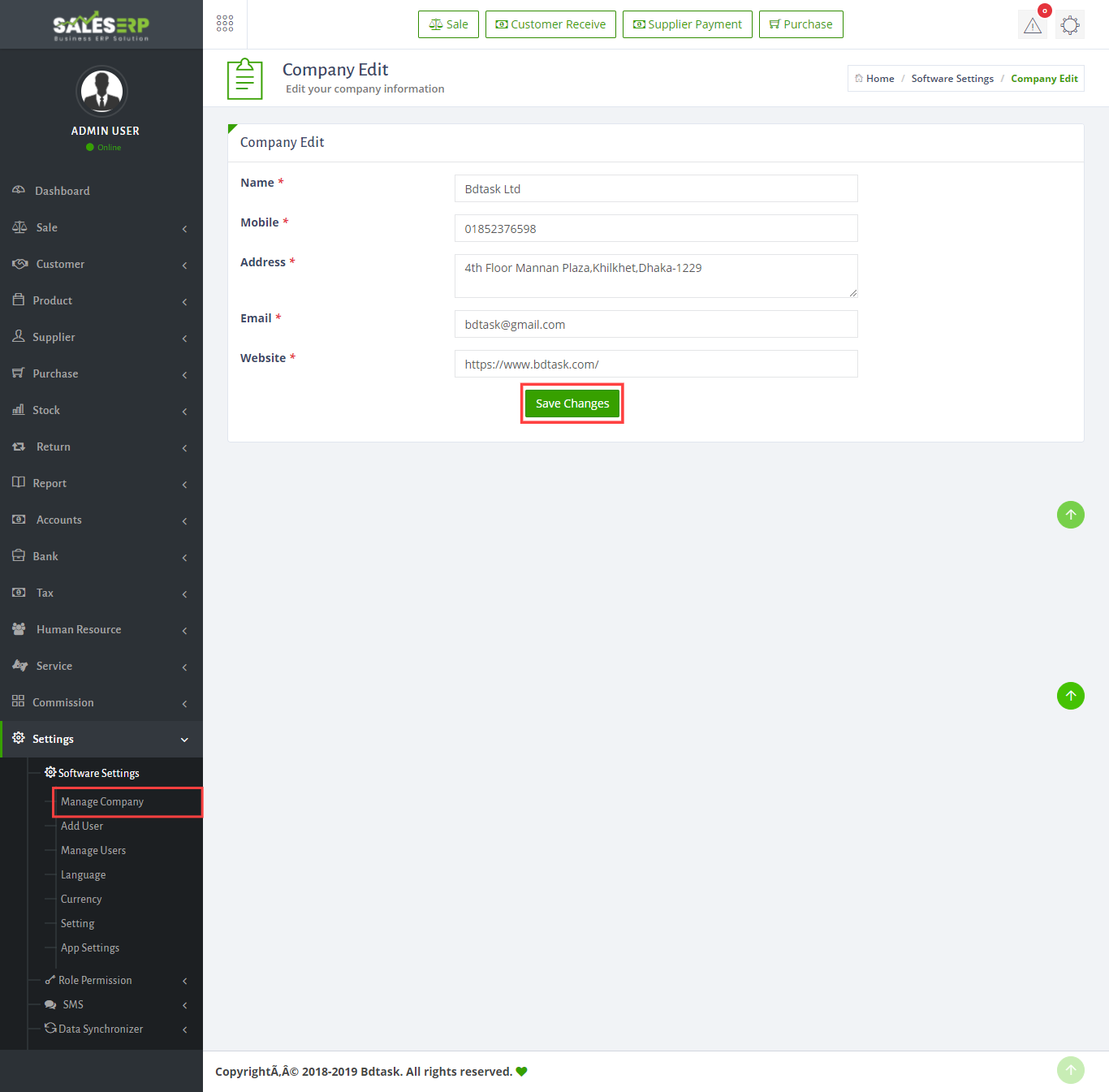Screen dimensions: 1109x1092
Task: Click the grid menu toggle icon
Action: pyautogui.click(x=225, y=24)
